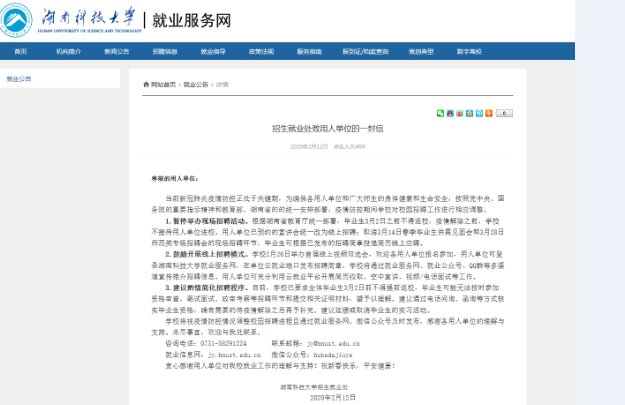Select 就业公告 in the left sidebar

[19, 78]
